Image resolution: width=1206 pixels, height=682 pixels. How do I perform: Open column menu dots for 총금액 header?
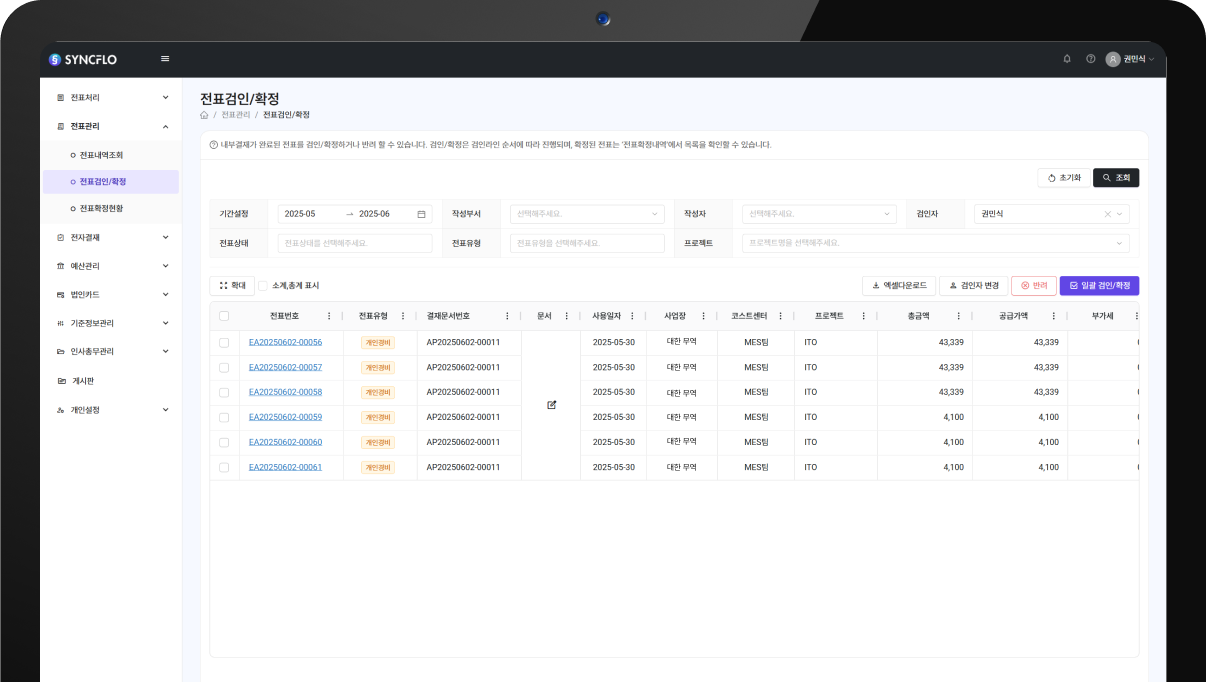(x=958, y=316)
